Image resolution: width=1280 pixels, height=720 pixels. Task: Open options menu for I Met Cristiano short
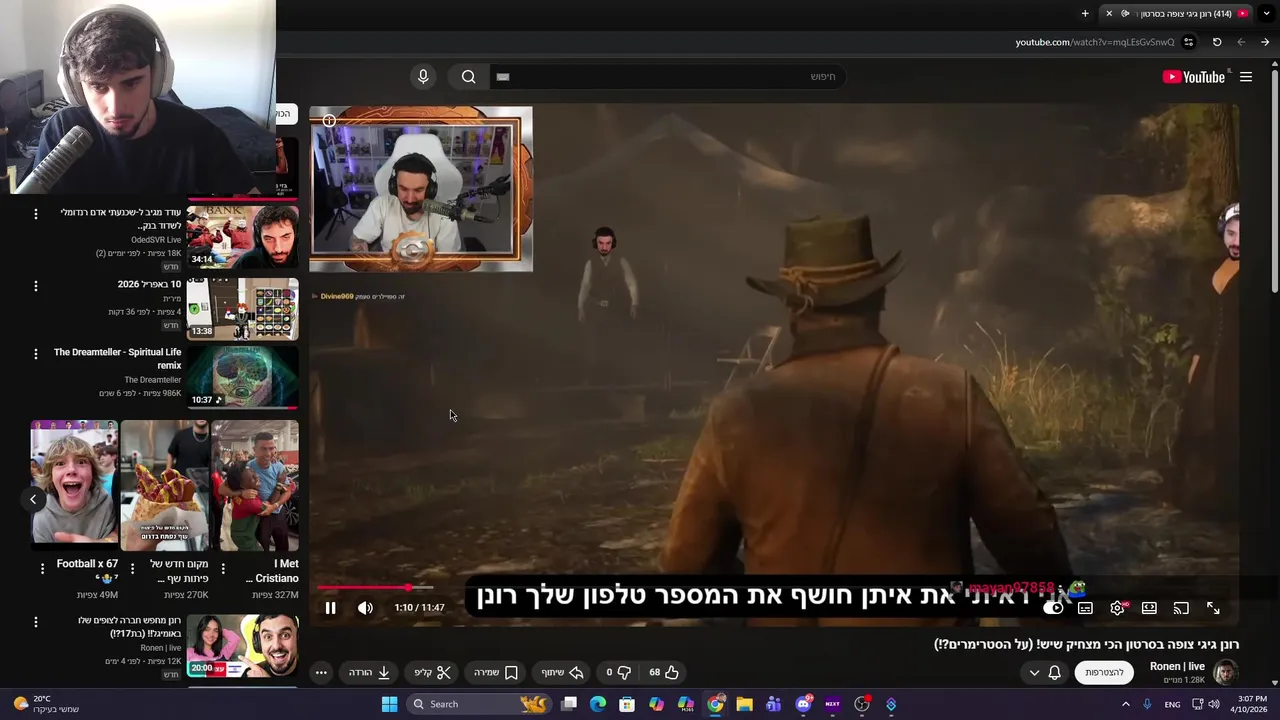coord(223,569)
